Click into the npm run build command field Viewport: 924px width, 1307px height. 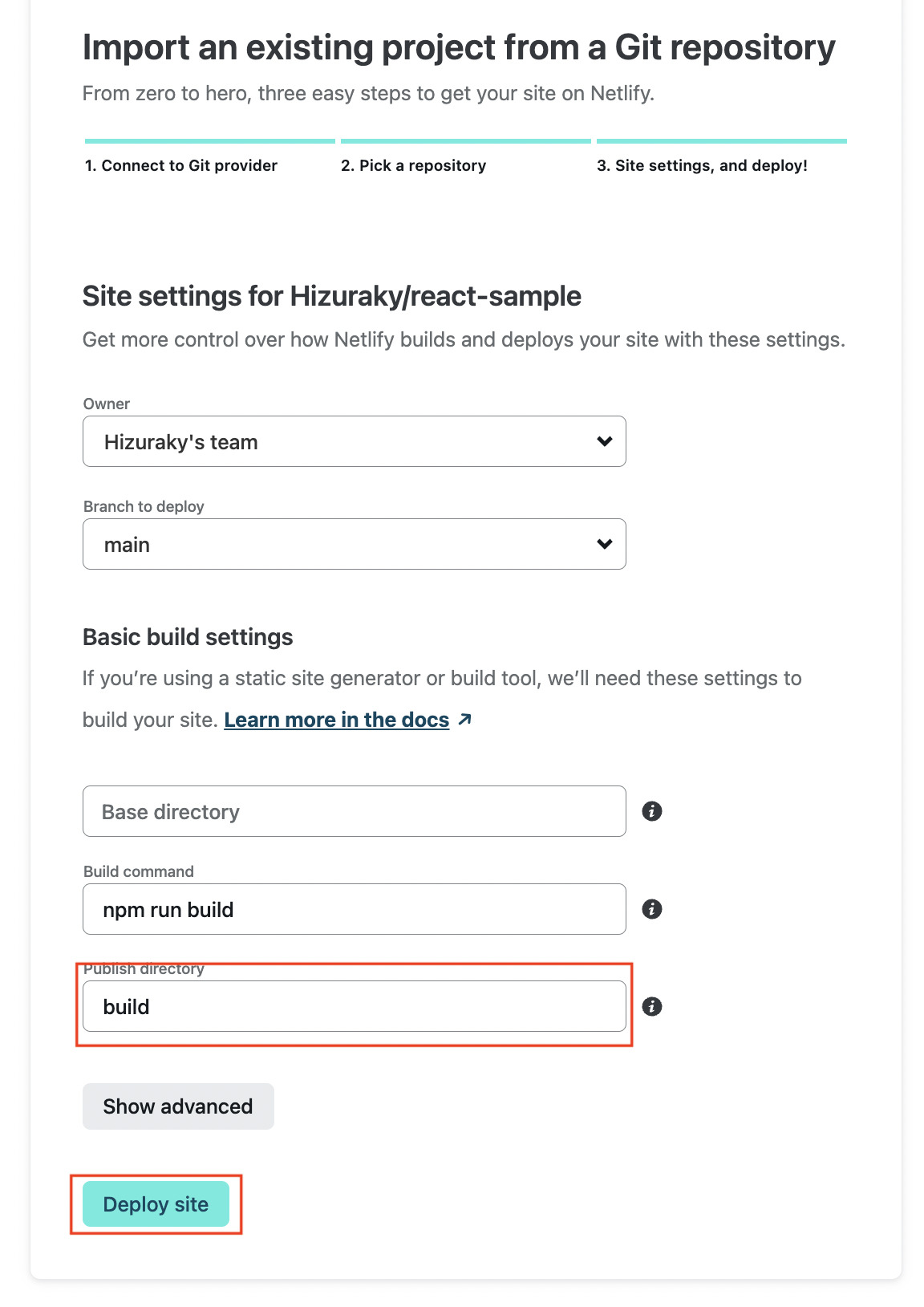[354, 909]
